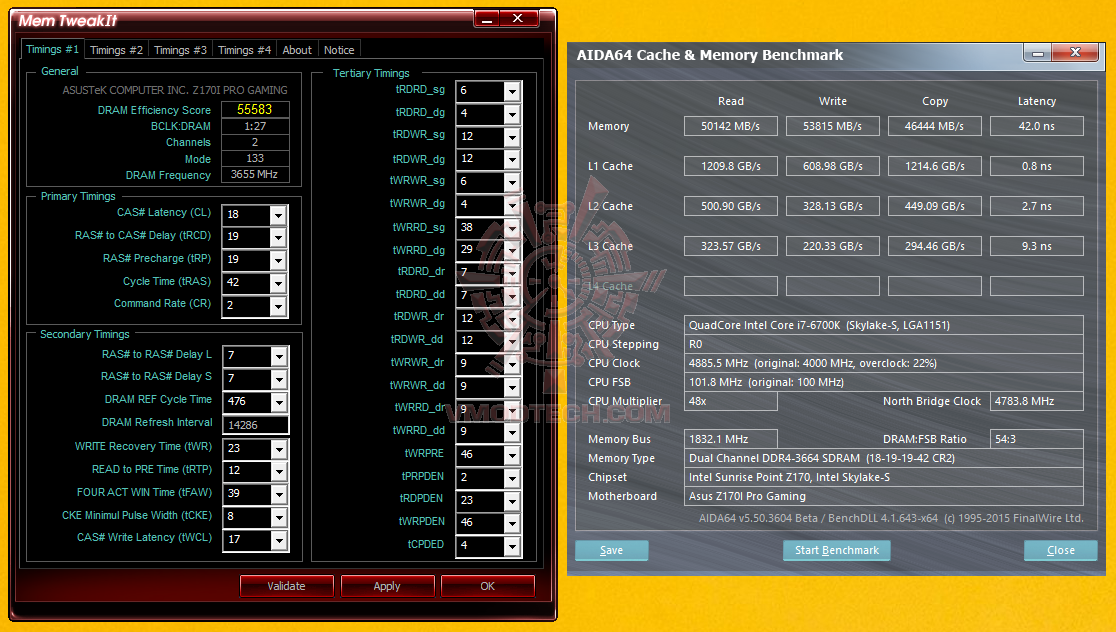1116x632 pixels.
Task: Save the AIDA64 benchmark results
Action: tap(611, 549)
